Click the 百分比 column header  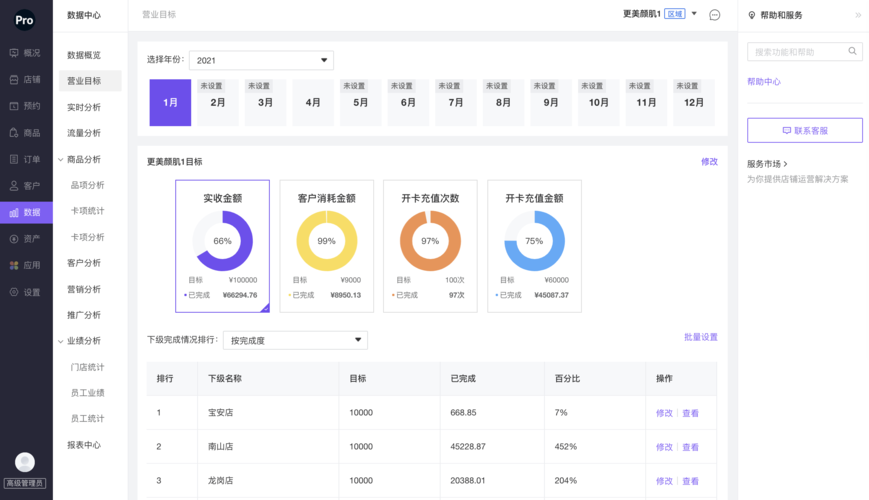pyautogui.click(x=567, y=379)
